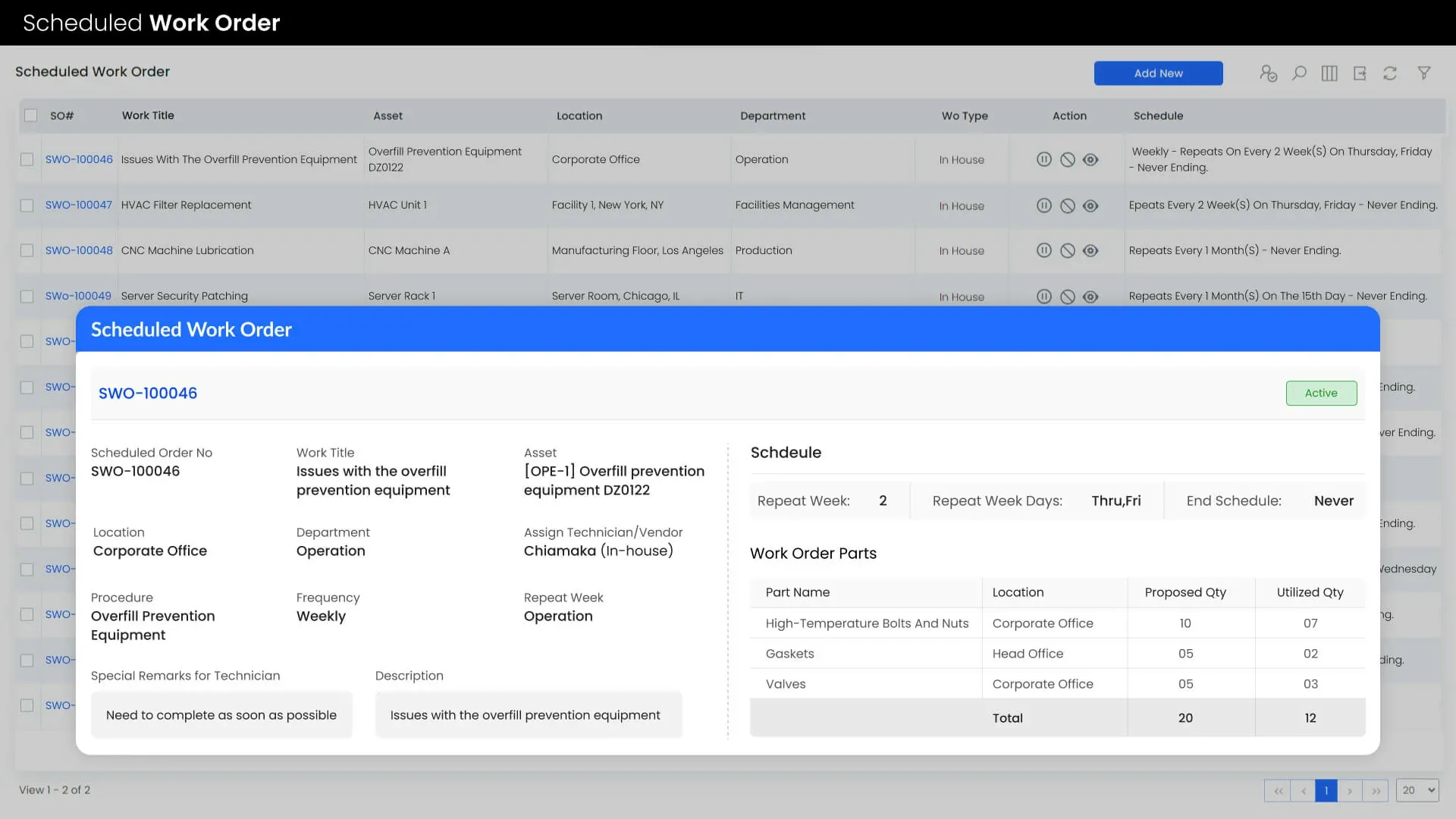Open the column chooser icon
Screen dimensions: 1456x819
[x=1329, y=74]
